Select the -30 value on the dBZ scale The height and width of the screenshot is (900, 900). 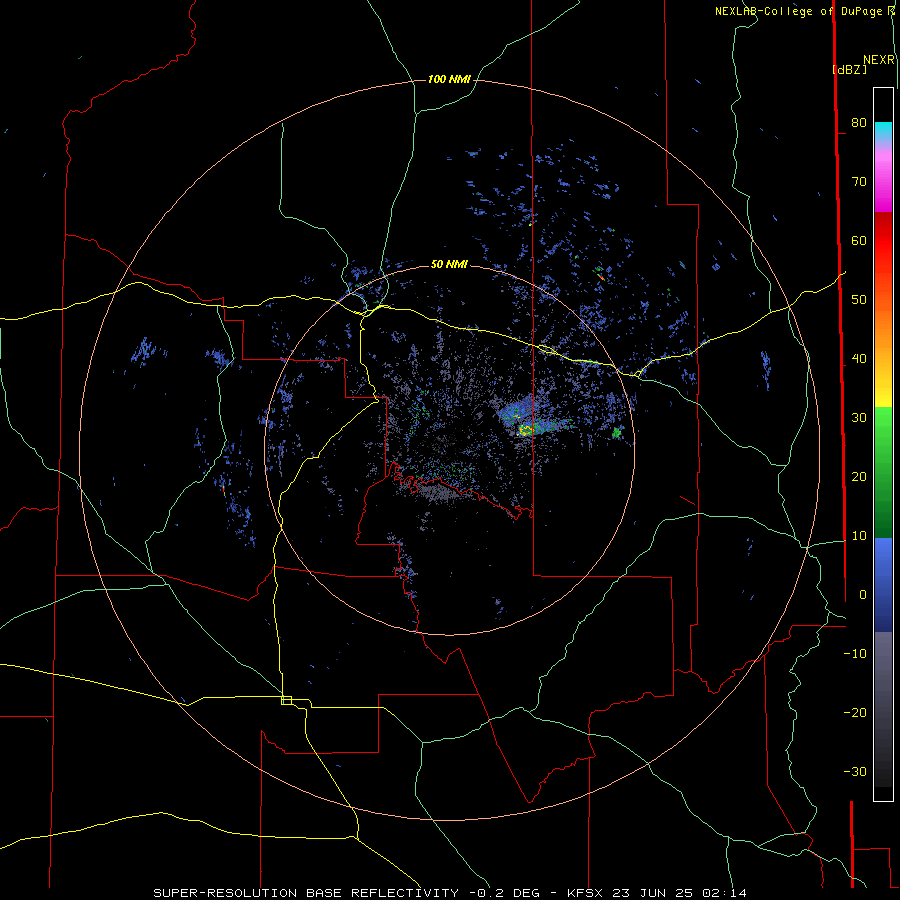click(x=855, y=771)
